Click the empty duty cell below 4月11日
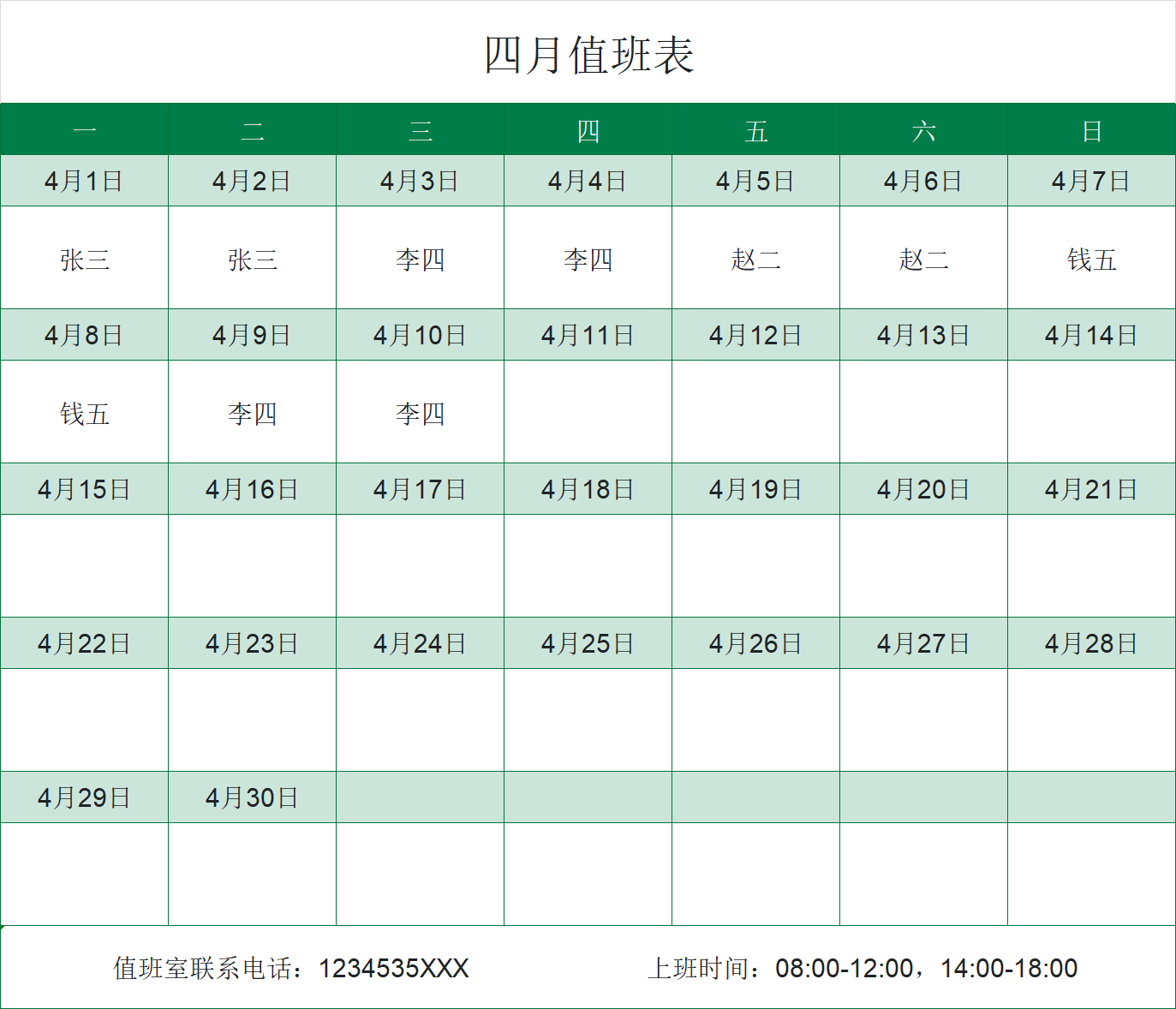 pyautogui.click(x=588, y=414)
